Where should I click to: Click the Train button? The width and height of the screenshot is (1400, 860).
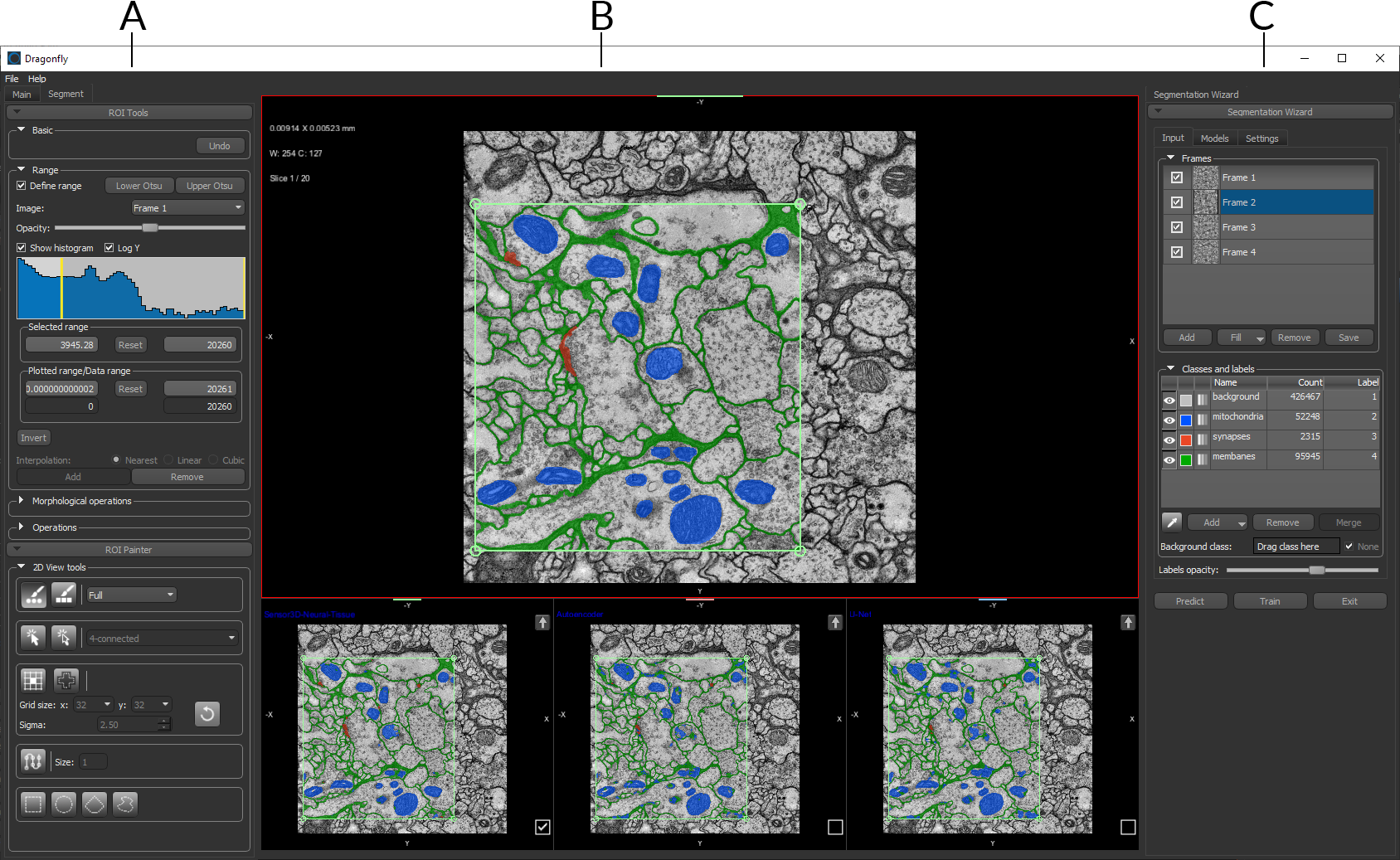[x=1270, y=601]
